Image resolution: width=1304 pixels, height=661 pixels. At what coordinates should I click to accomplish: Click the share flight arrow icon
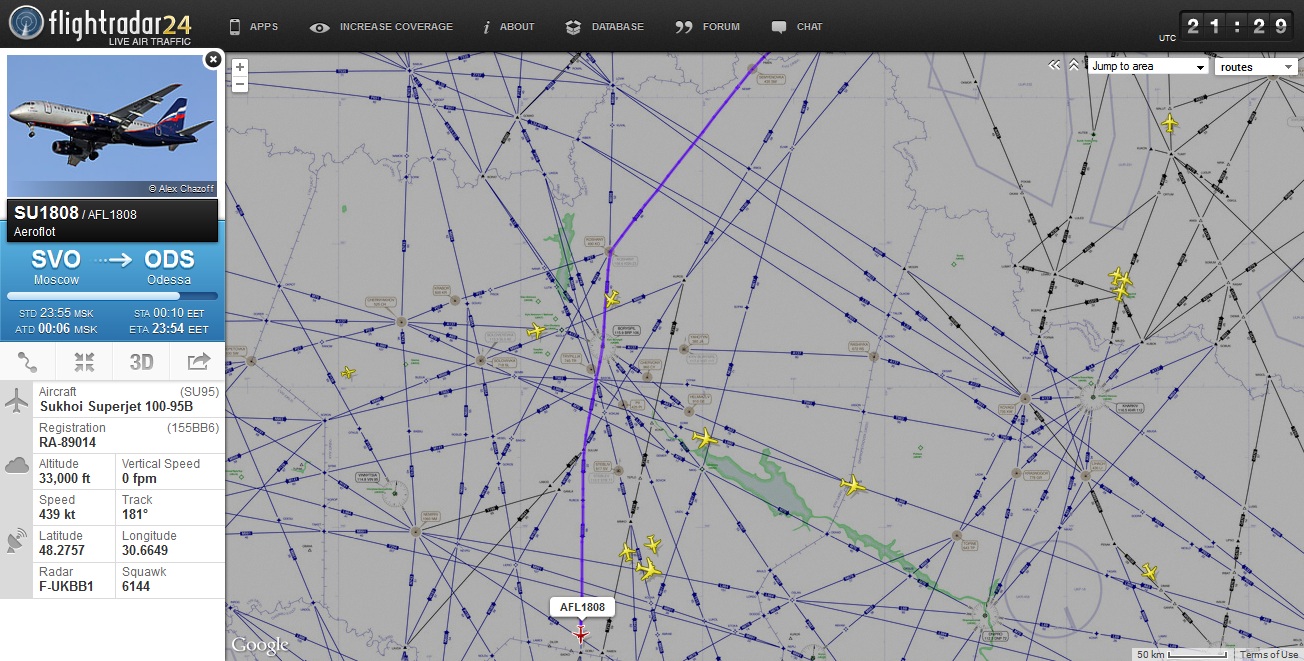(198, 362)
